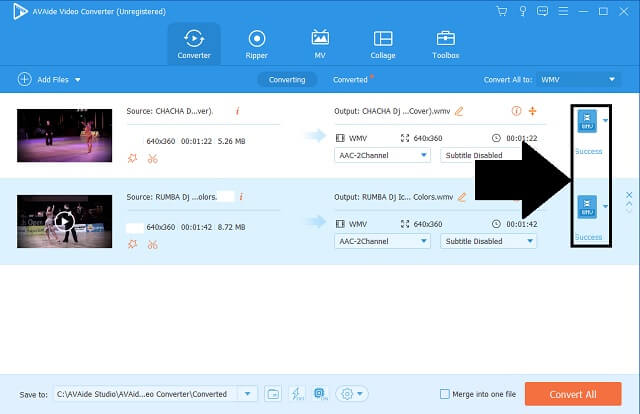Image resolution: width=640 pixels, height=414 pixels.
Task: Enable Merge into one file checkbox
Action: (444, 394)
